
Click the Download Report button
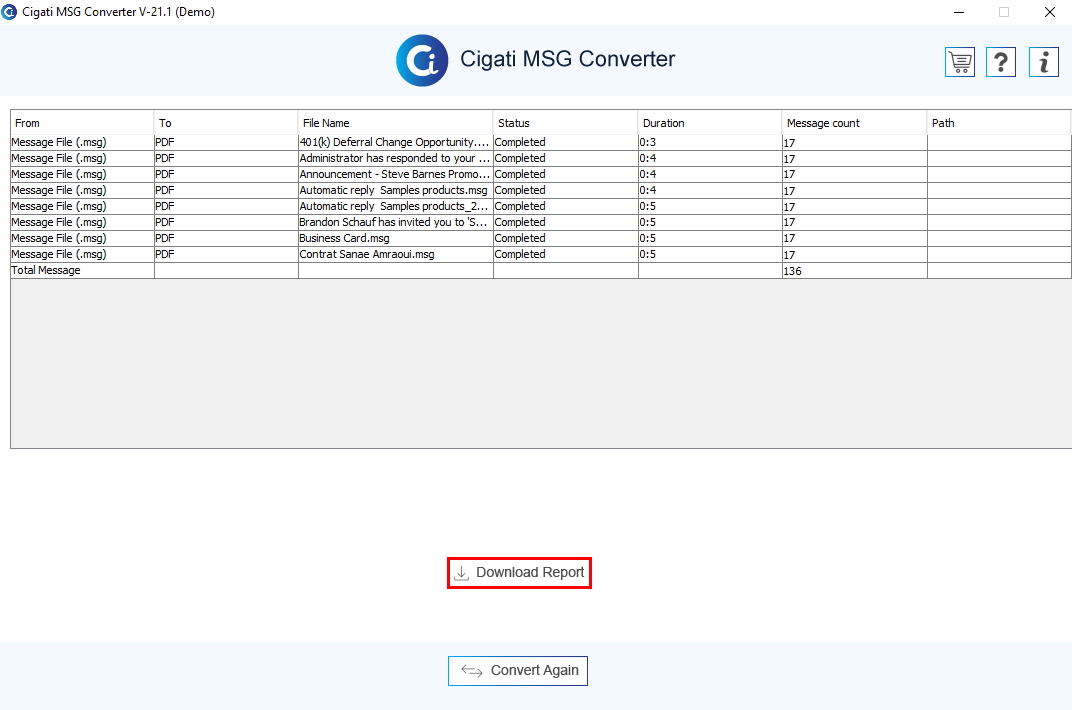pyautogui.click(x=520, y=573)
